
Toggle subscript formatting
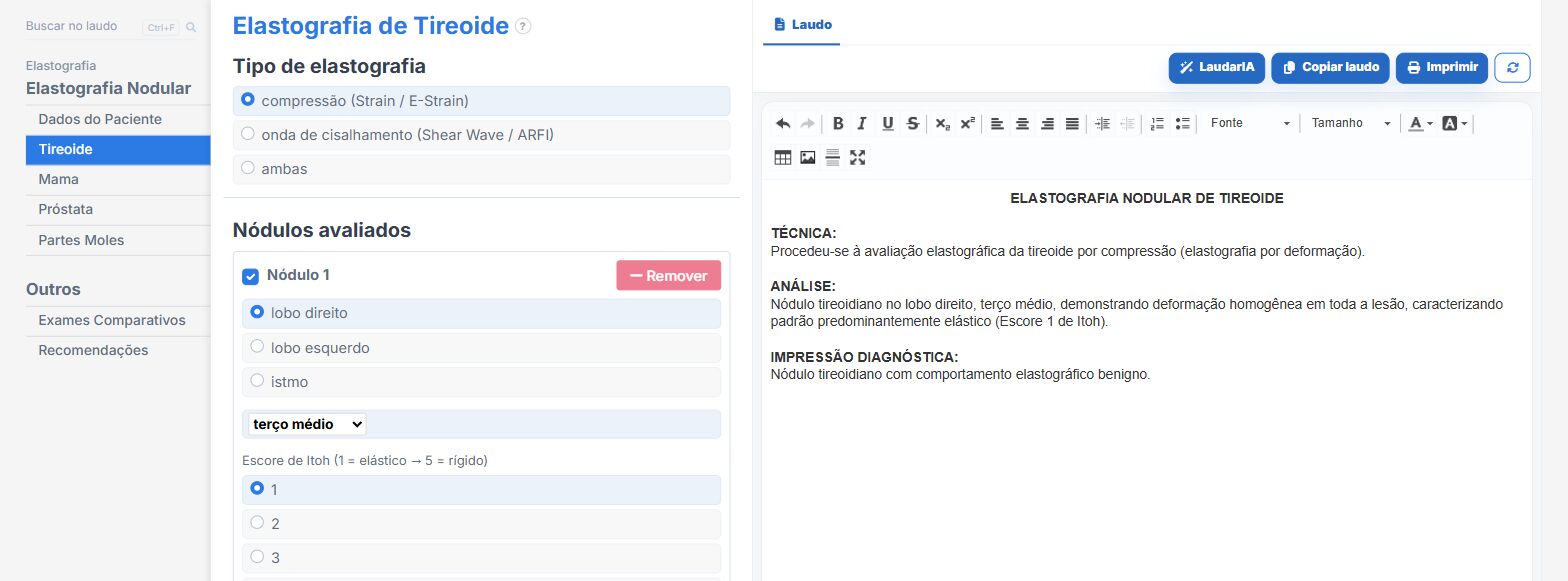(942, 123)
